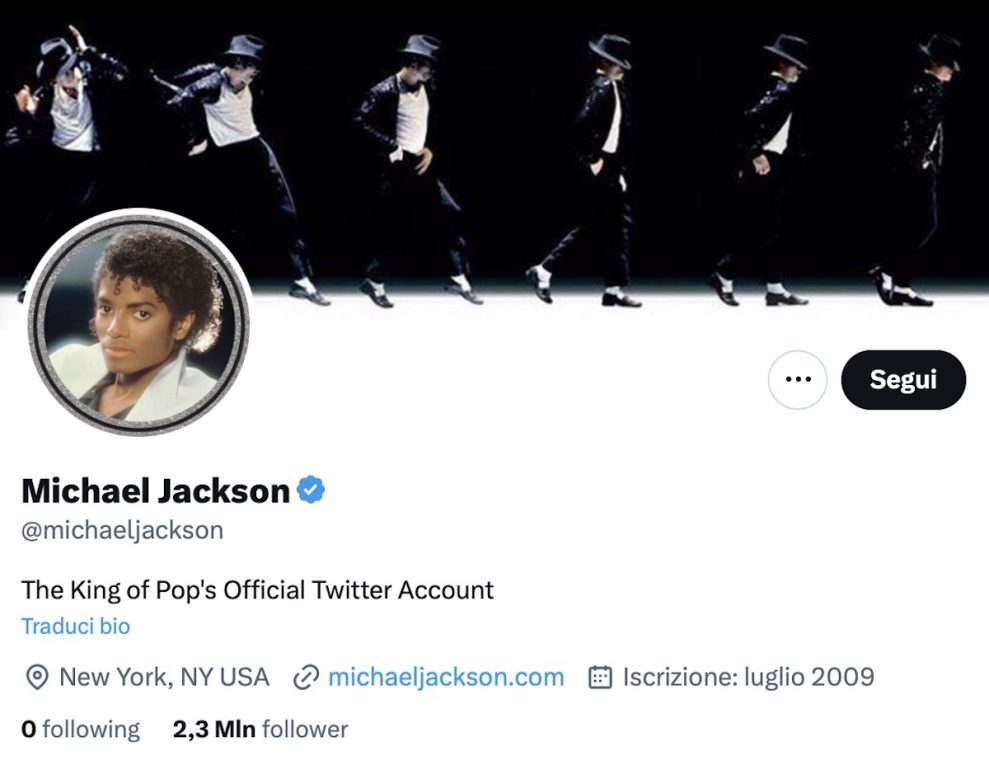This screenshot has width=989, height=765.
Task: Click the Traduci bio link
Action: 76,627
